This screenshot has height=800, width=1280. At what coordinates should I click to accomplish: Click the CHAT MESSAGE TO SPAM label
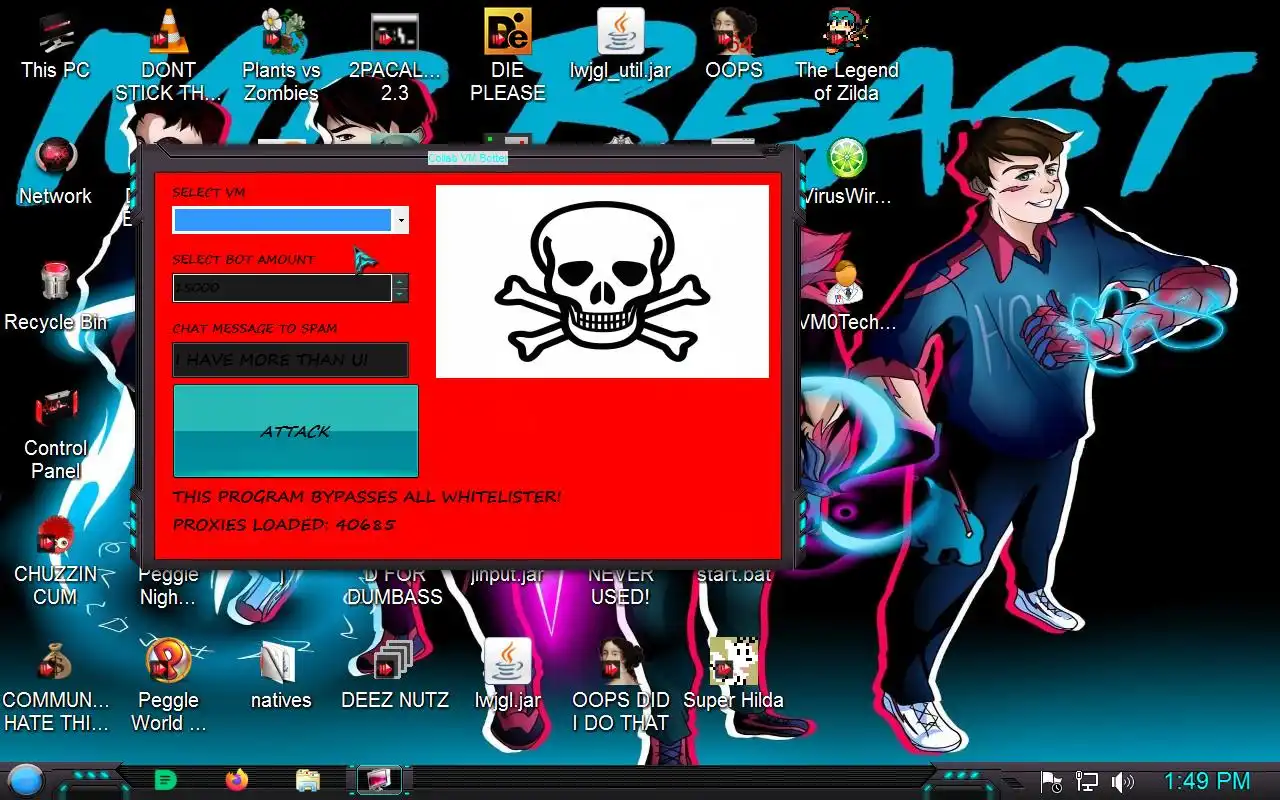tap(254, 328)
